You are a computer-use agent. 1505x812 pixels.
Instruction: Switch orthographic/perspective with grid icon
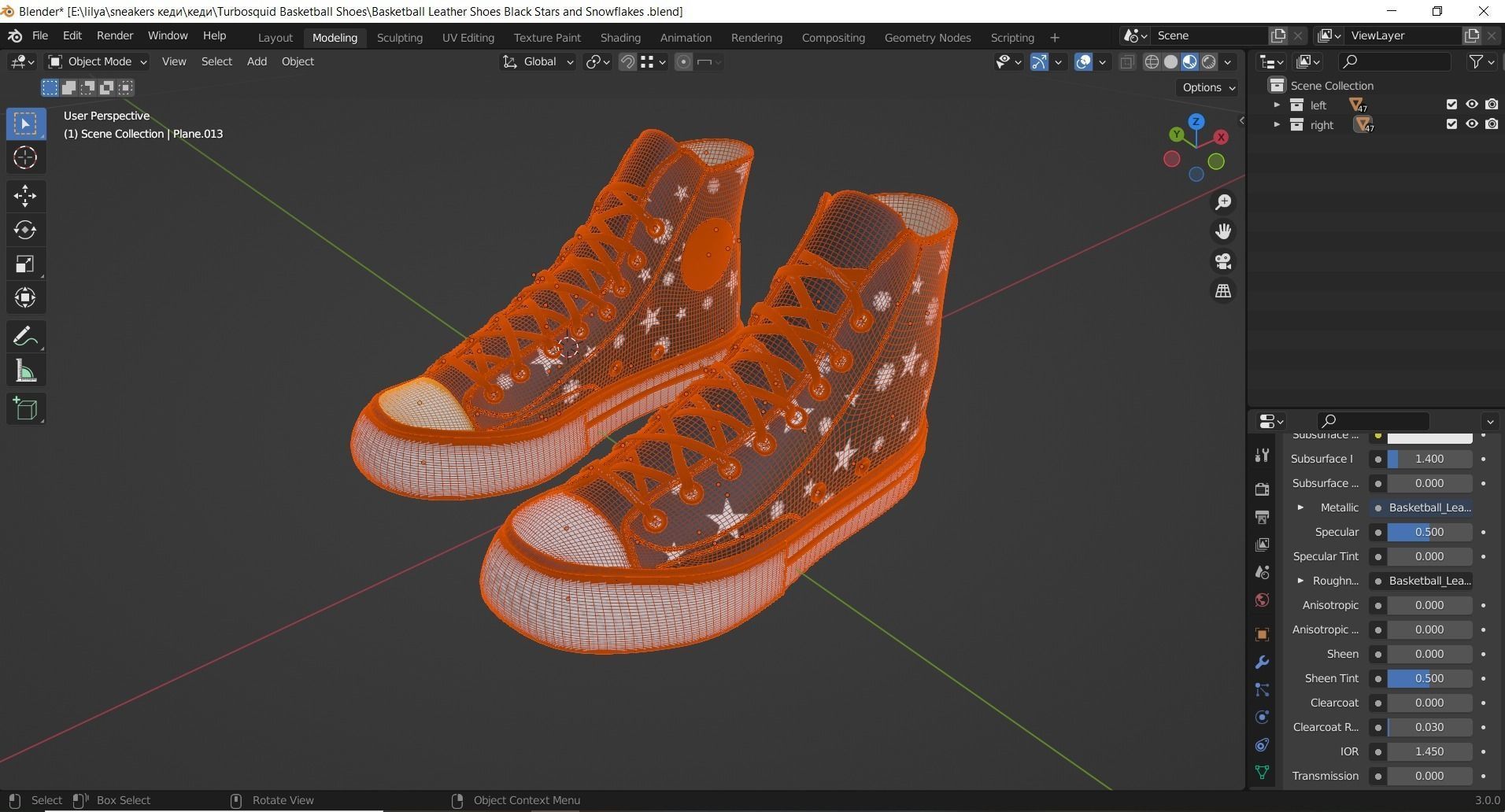point(1223,291)
